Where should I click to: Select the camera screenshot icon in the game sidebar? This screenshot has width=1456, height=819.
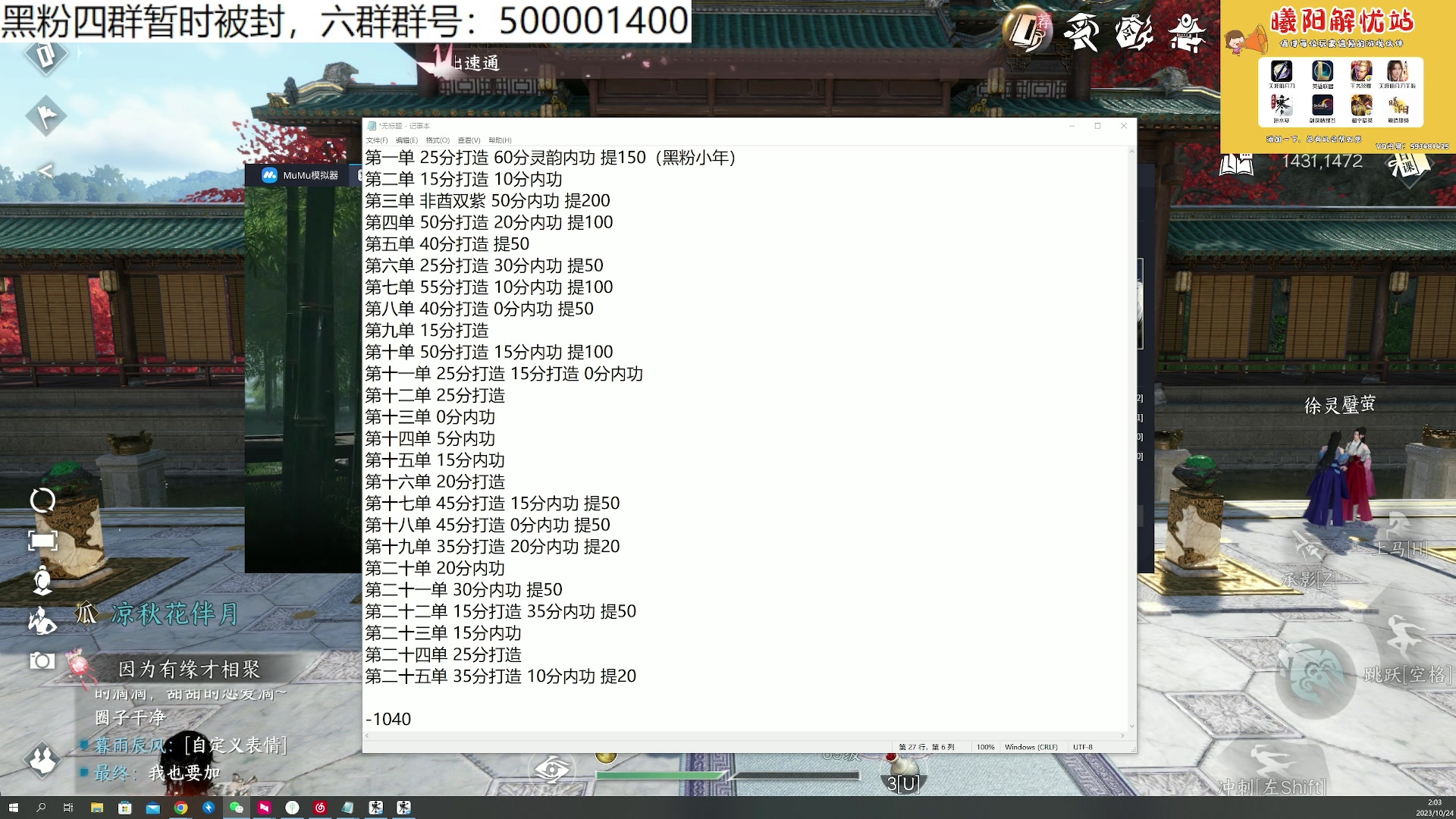tap(42, 659)
